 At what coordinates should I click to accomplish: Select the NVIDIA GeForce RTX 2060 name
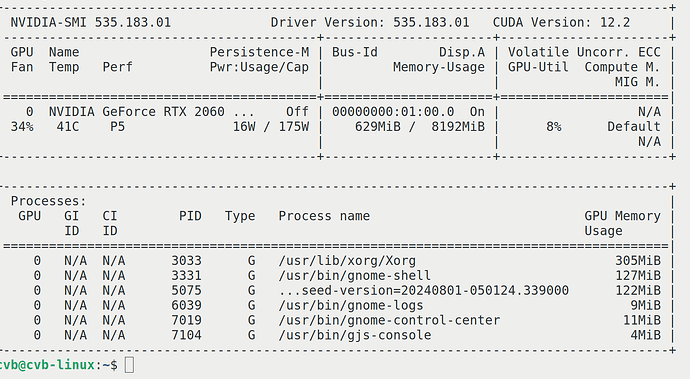(x=136, y=112)
